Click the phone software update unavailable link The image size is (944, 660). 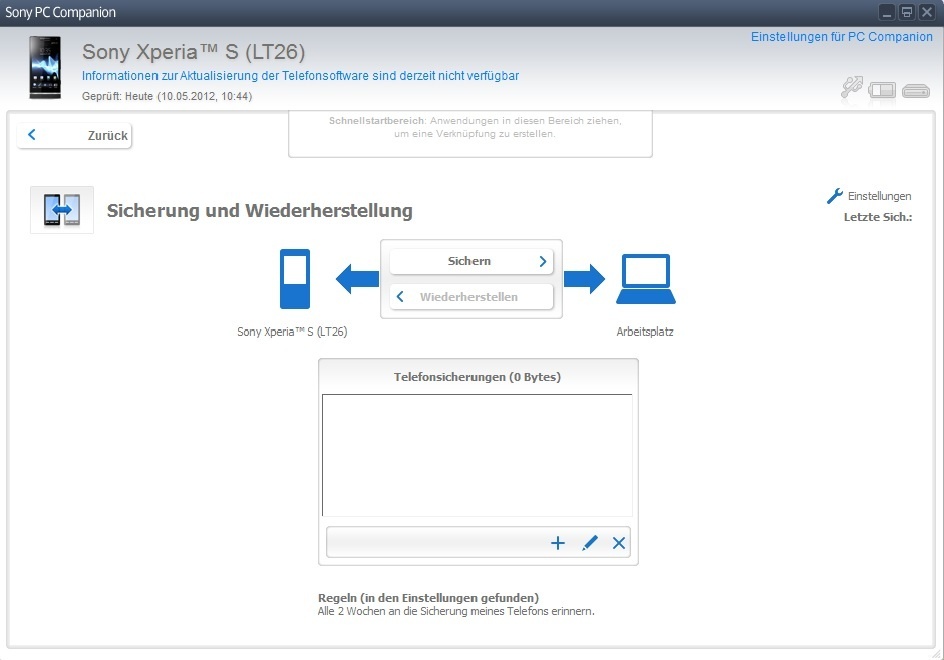click(300, 76)
